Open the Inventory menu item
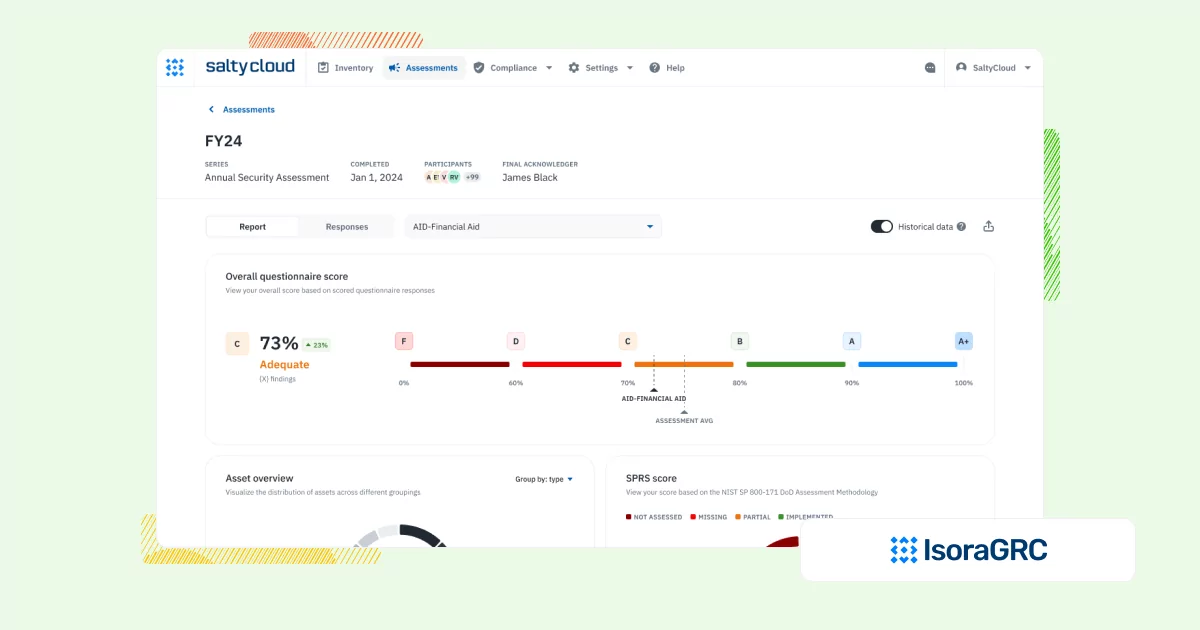 coord(345,68)
